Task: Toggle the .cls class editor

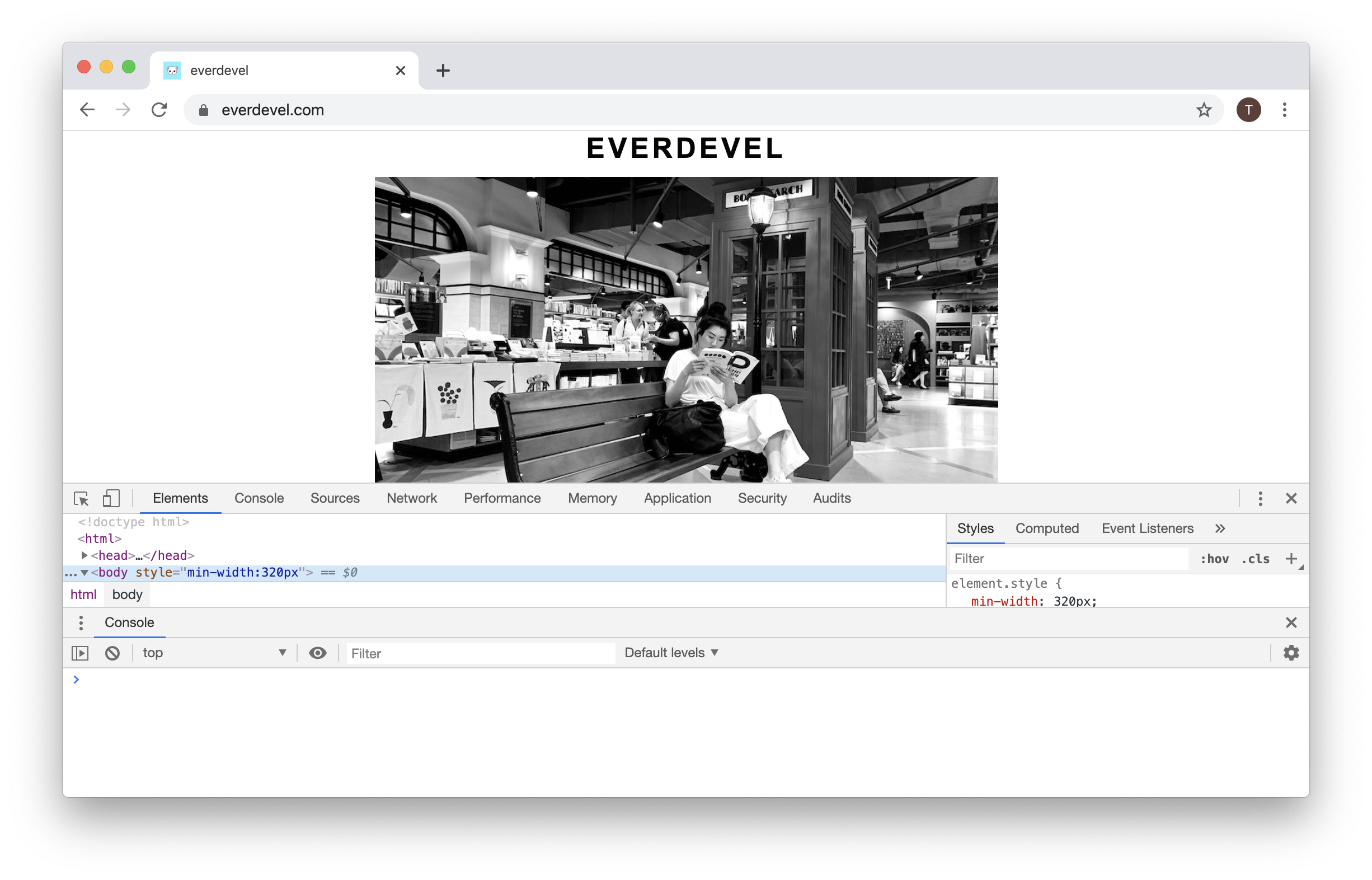Action: [x=1256, y=559]
